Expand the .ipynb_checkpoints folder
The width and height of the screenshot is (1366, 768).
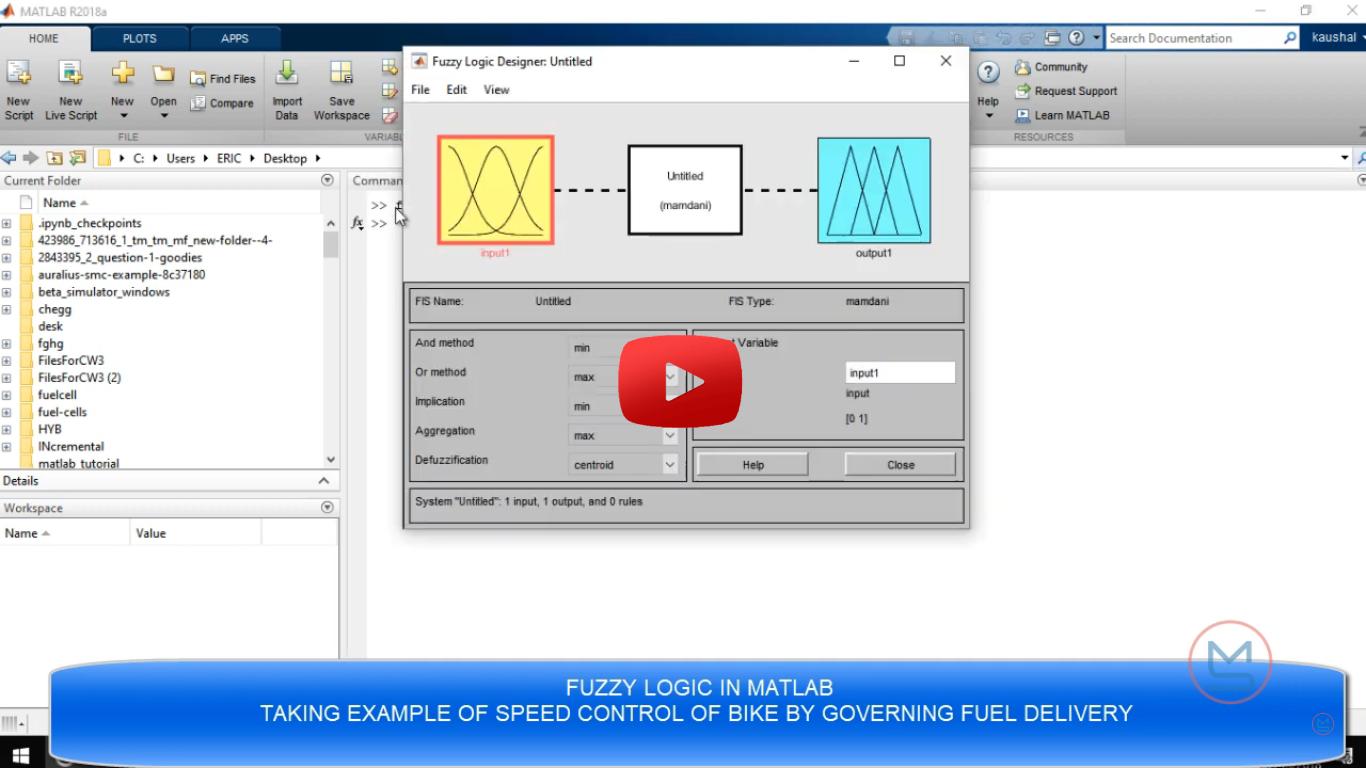click(x=7, y=224)
